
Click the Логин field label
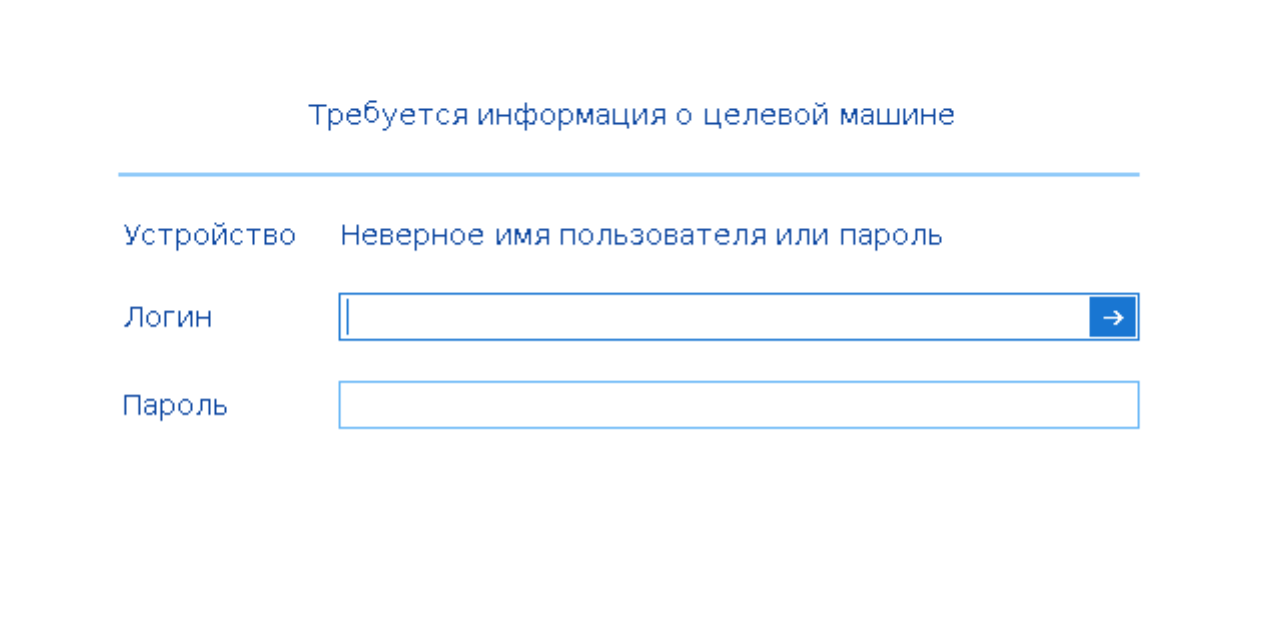click(167, 317)
